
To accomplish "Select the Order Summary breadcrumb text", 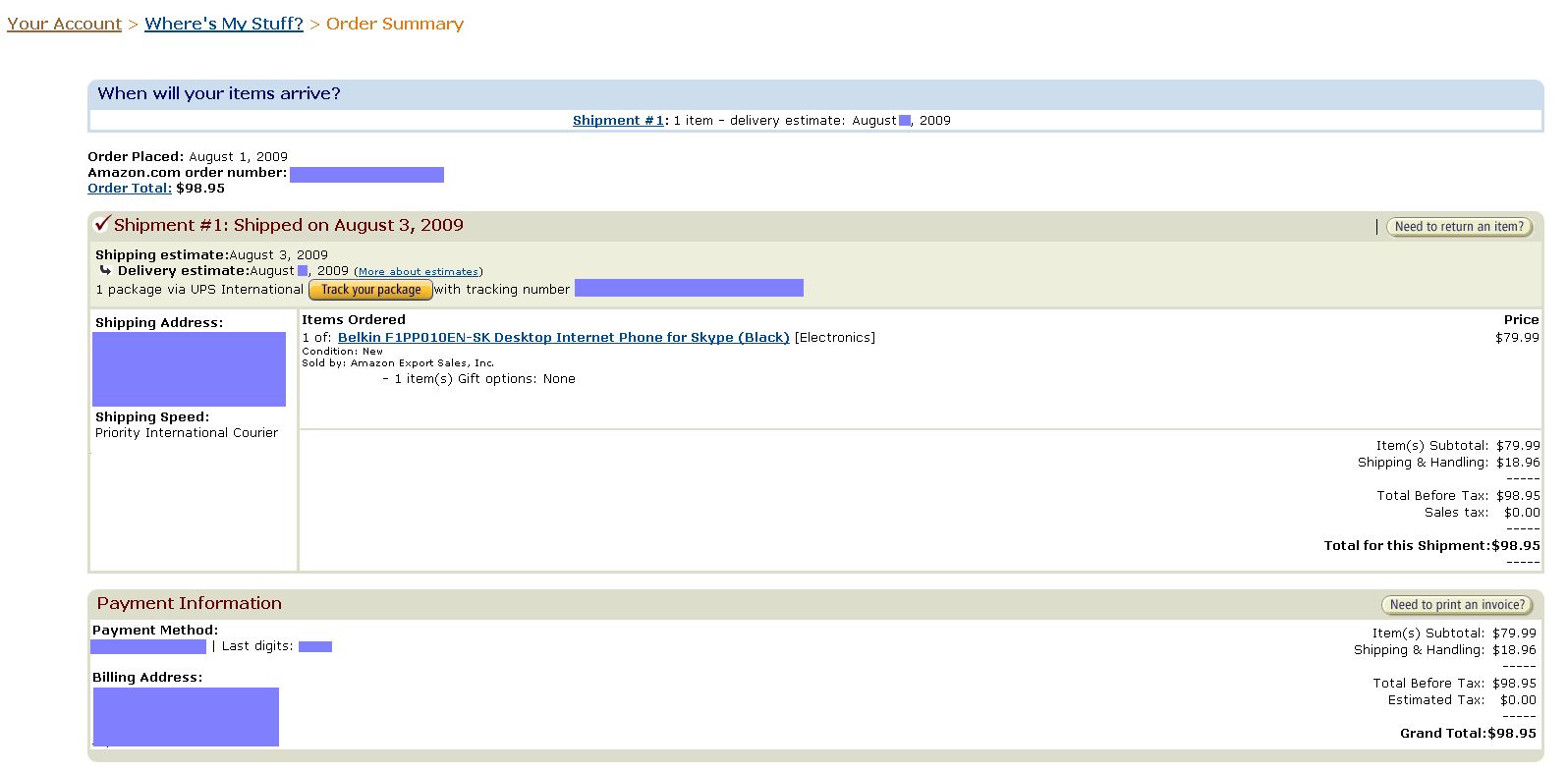I will click(x=395, y=24).
